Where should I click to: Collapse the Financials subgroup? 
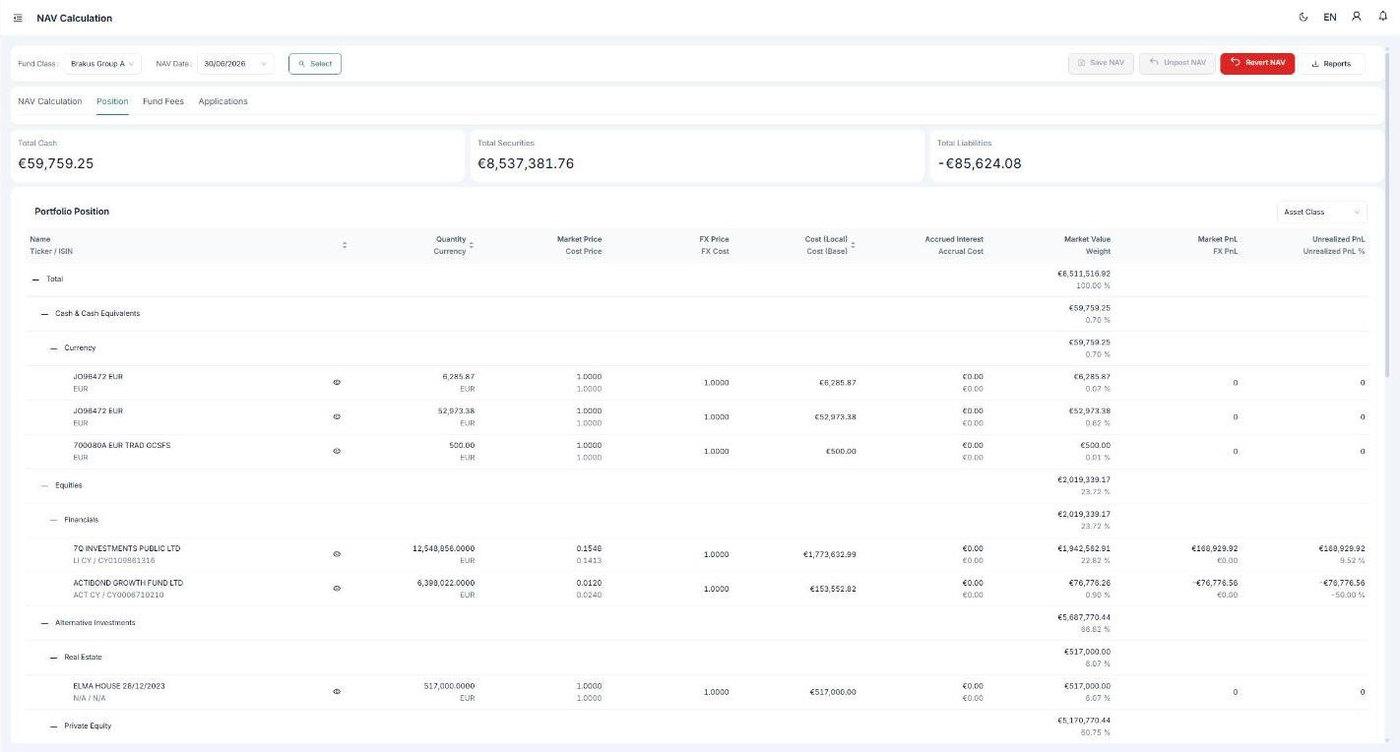[54, 520]
